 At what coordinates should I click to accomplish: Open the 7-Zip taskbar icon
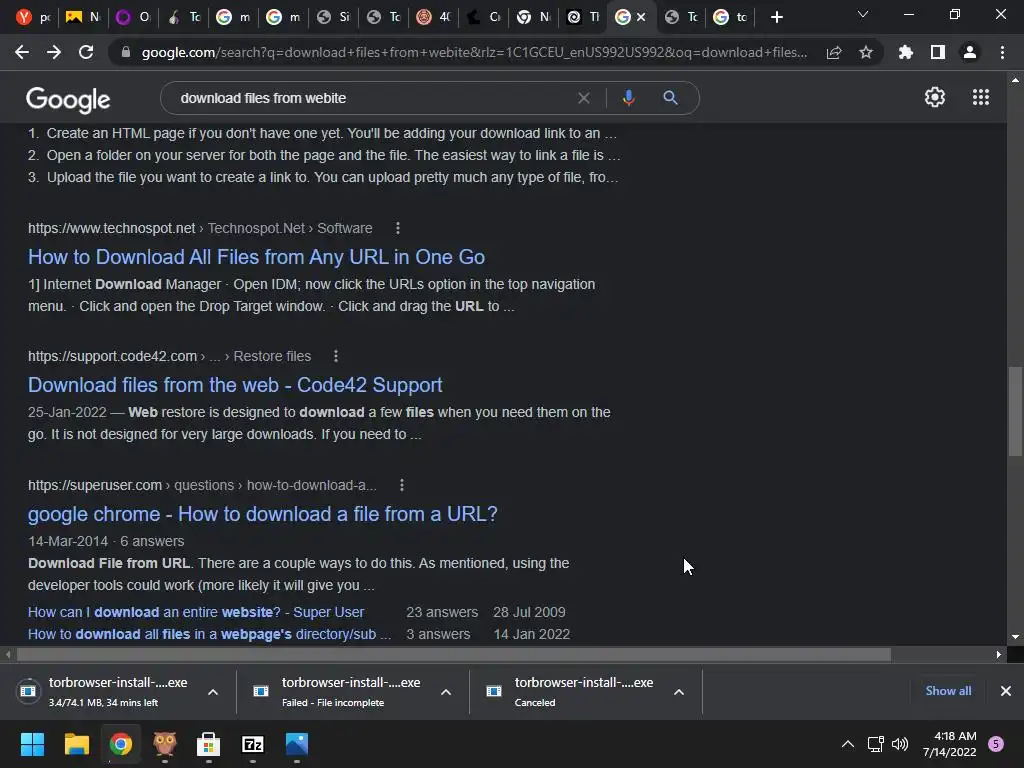pos(253,744)
